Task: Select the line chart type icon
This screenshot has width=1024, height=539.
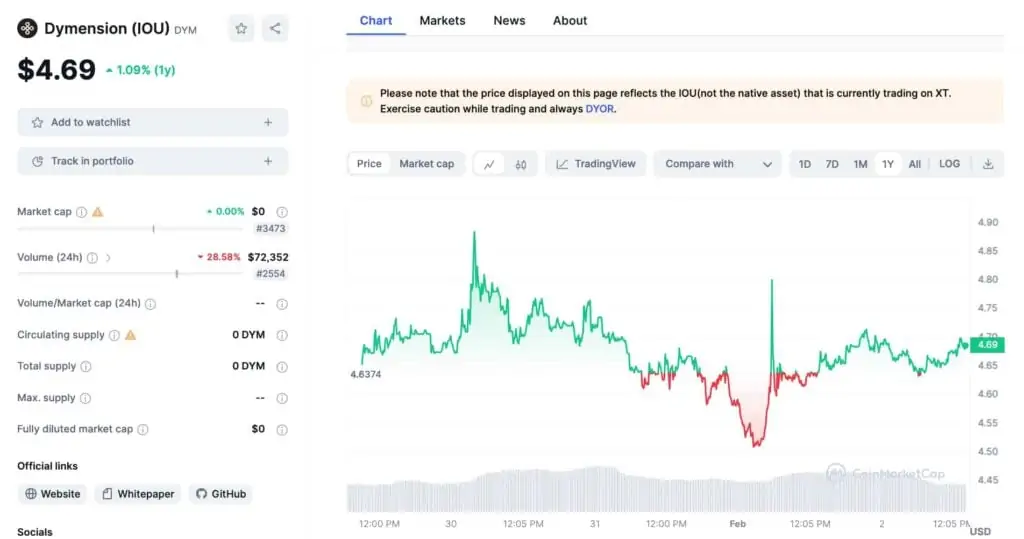Action: (489, 164)
